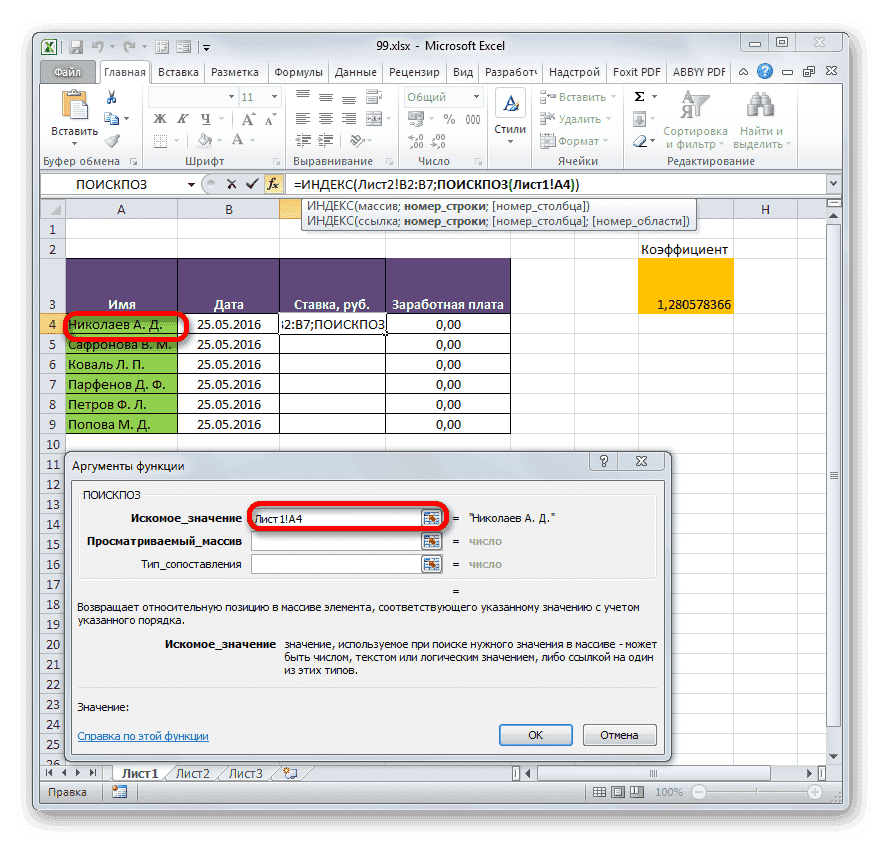
Task: Click the AutoSum sigma icon
Action: 637,96
